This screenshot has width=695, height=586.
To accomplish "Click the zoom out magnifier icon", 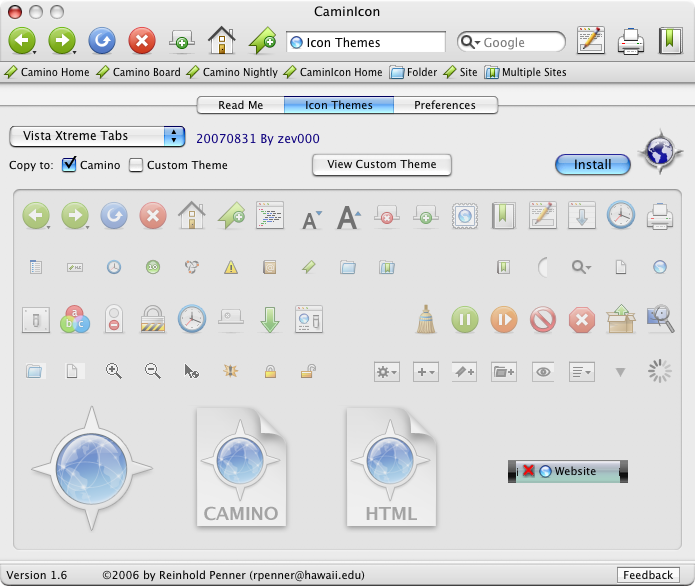I will pyautogui.click(x=152, y=371).
